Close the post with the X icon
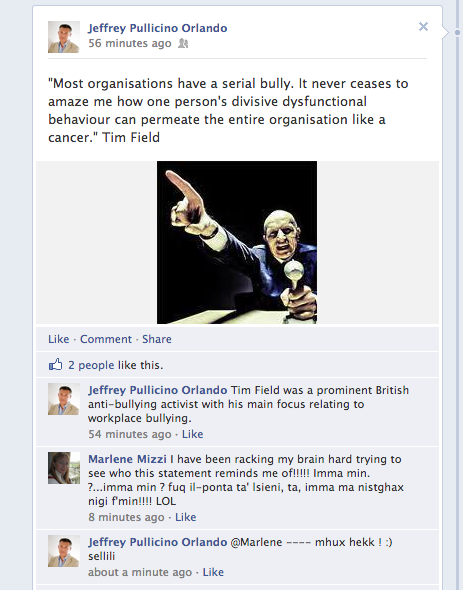This screenshot has height=590, width=463. click(x=423, y=27)
